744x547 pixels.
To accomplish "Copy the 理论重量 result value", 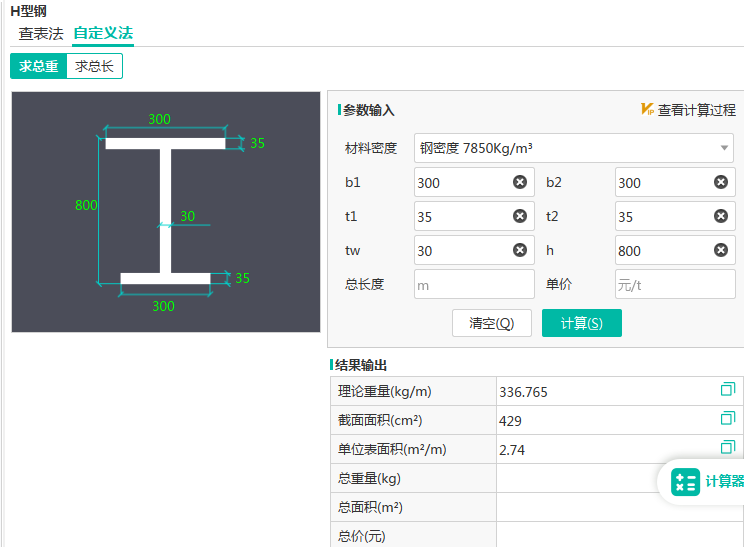I will pos(727,389).
